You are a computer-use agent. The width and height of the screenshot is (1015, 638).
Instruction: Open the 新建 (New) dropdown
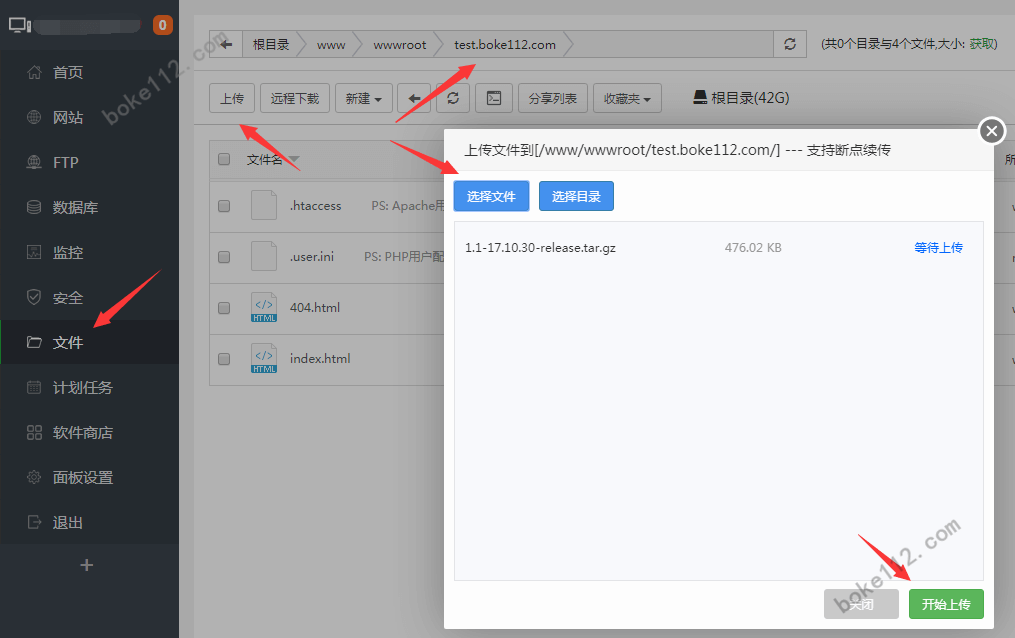click(x=363, y=97)
